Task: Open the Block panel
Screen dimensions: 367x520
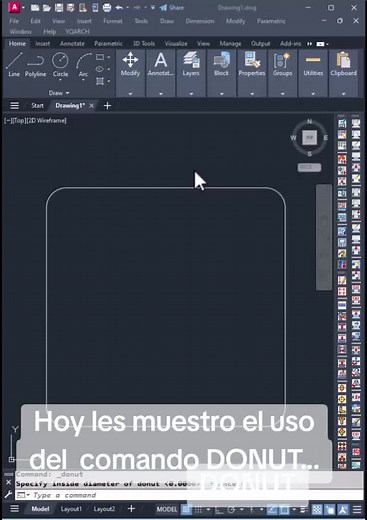Action: point(221,73)
